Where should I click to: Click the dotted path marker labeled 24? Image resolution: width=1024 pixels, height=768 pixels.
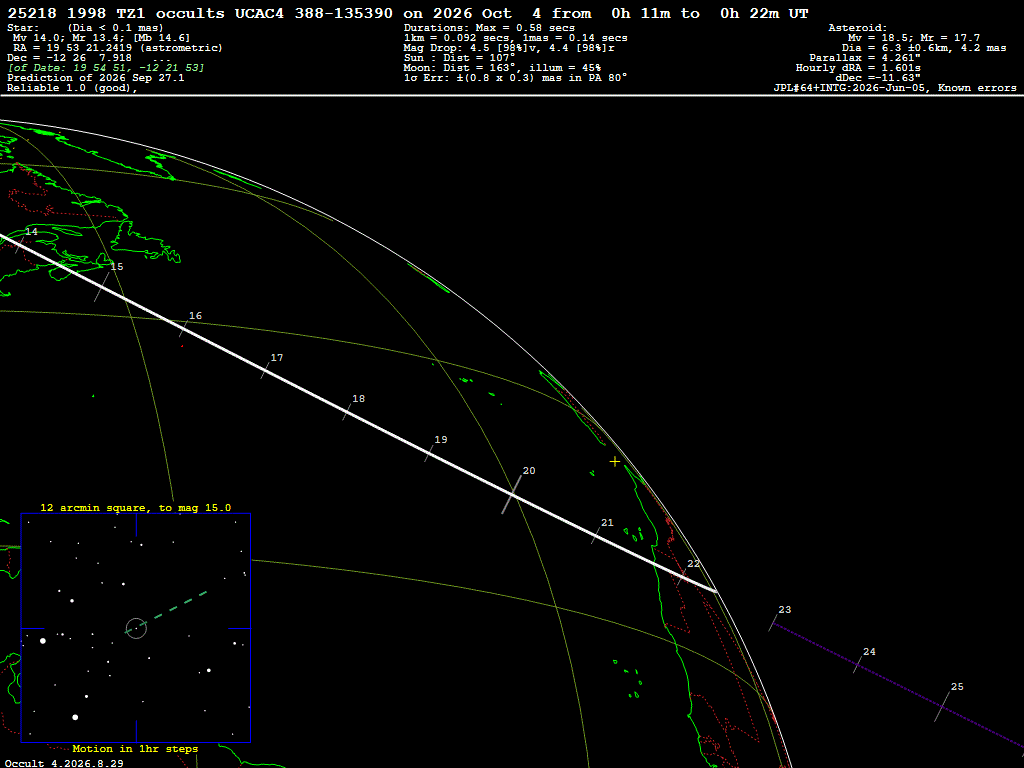point(858,664)
